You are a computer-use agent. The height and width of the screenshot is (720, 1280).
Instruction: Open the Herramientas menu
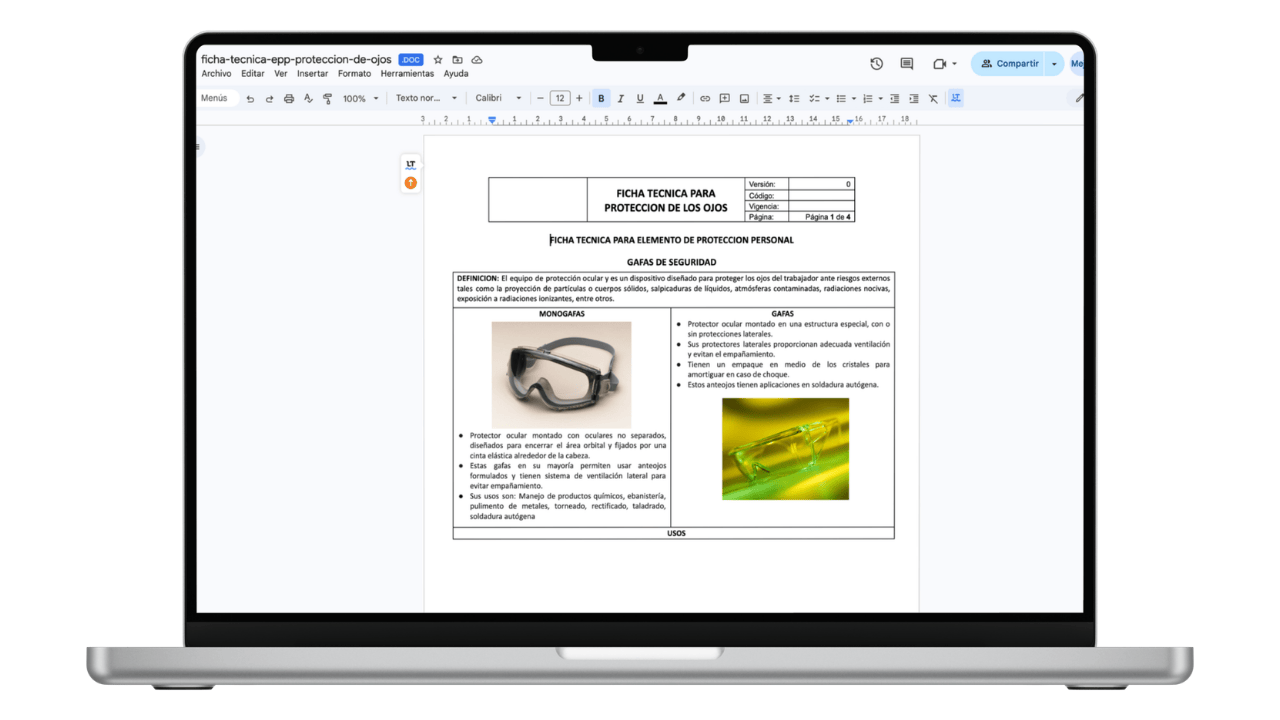pyautogui.click(x=406, y=73)
